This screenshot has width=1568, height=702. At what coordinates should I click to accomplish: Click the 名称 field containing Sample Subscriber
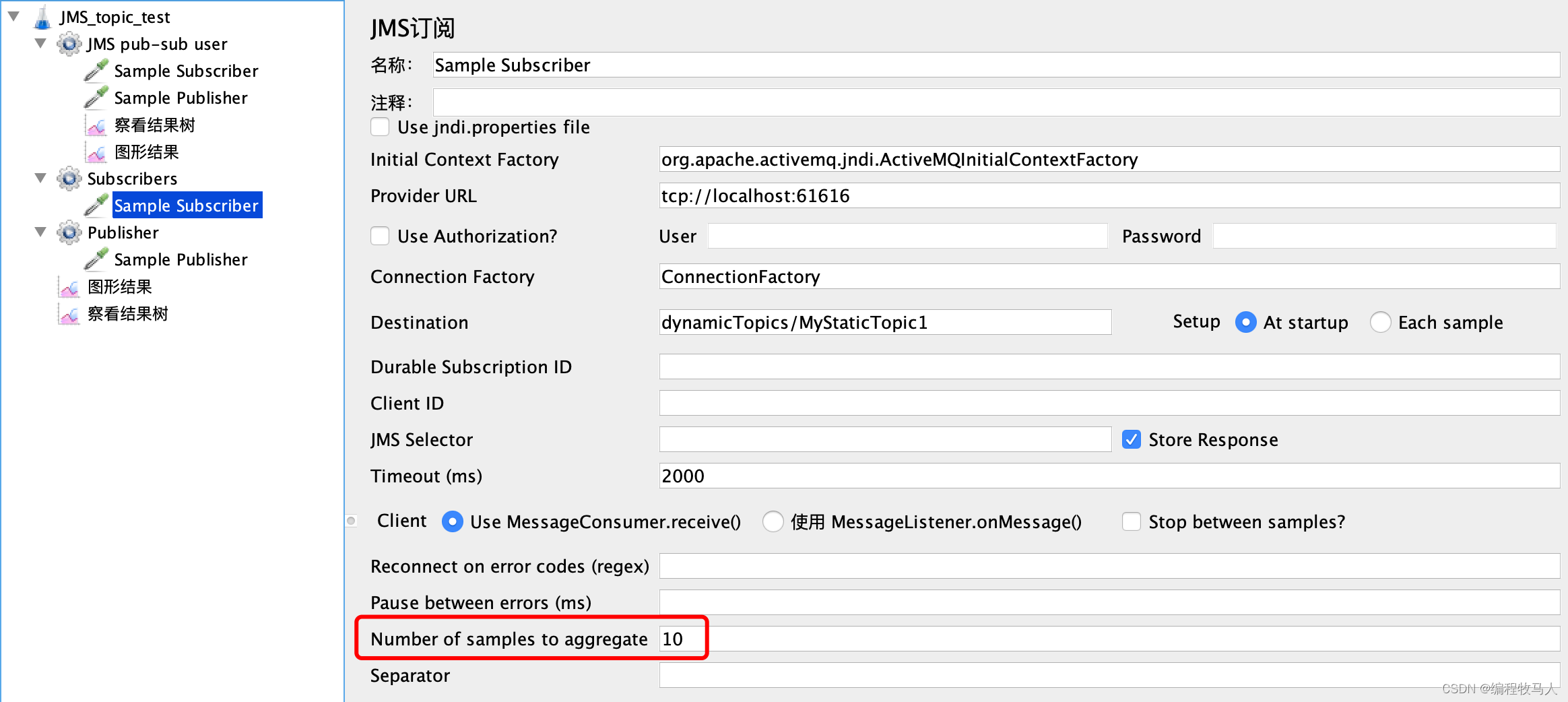tap(996, 65)
